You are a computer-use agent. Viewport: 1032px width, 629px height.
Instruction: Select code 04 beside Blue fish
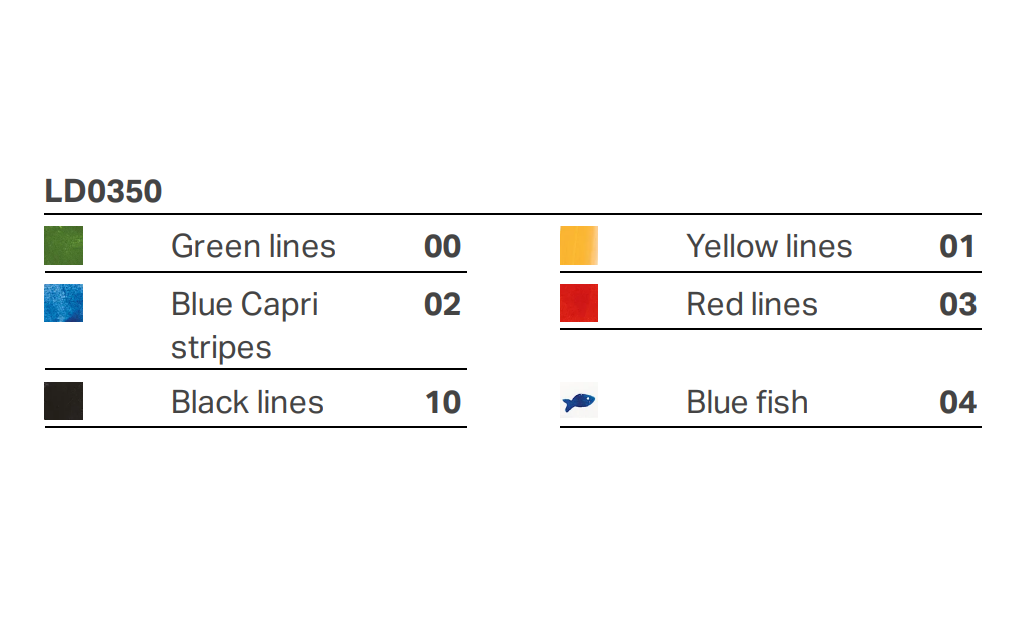coord(957,402)
